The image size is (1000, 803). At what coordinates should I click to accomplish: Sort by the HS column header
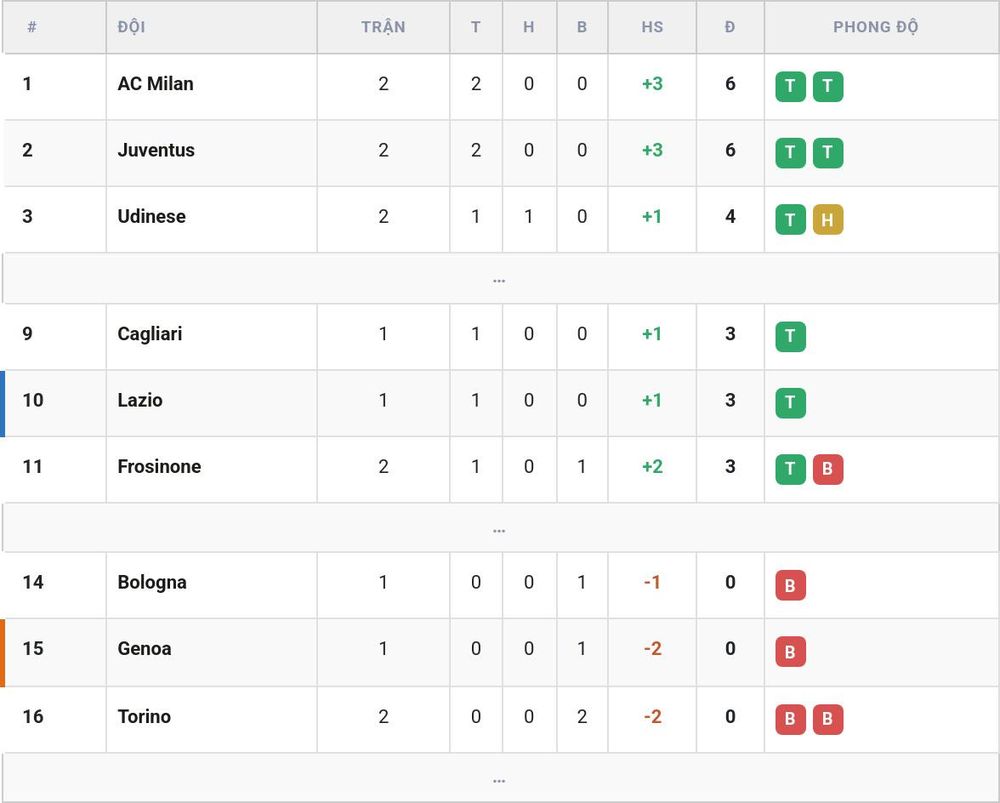click(x=652, y=27)
